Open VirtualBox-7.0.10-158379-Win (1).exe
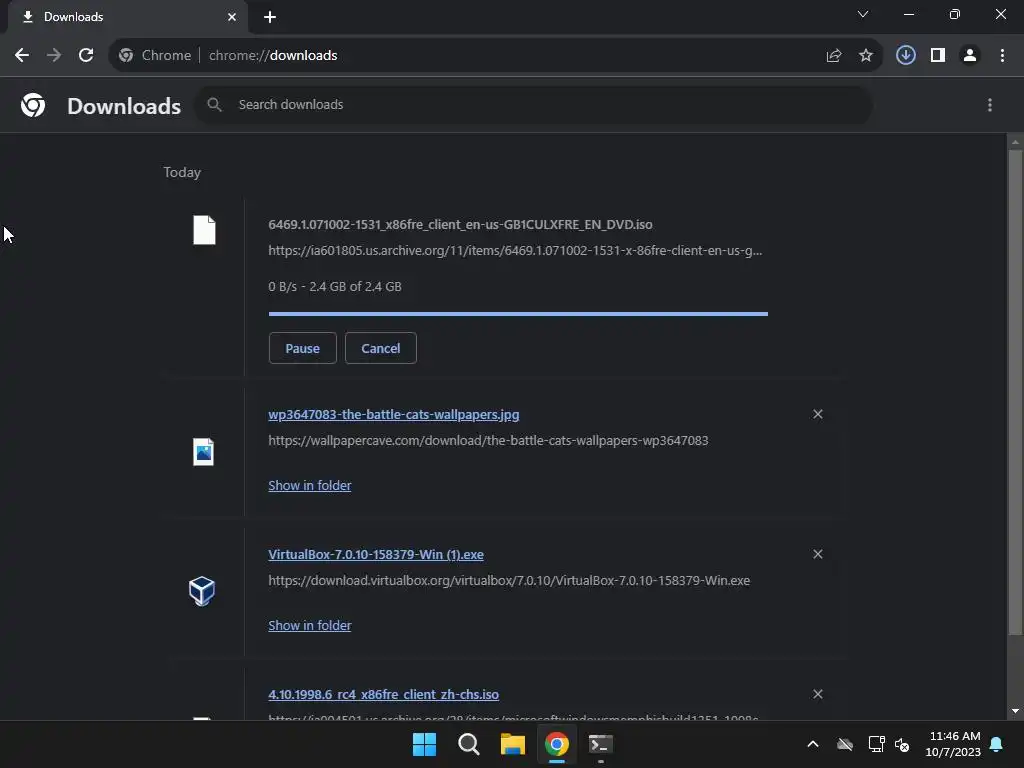 pos(376,554)
